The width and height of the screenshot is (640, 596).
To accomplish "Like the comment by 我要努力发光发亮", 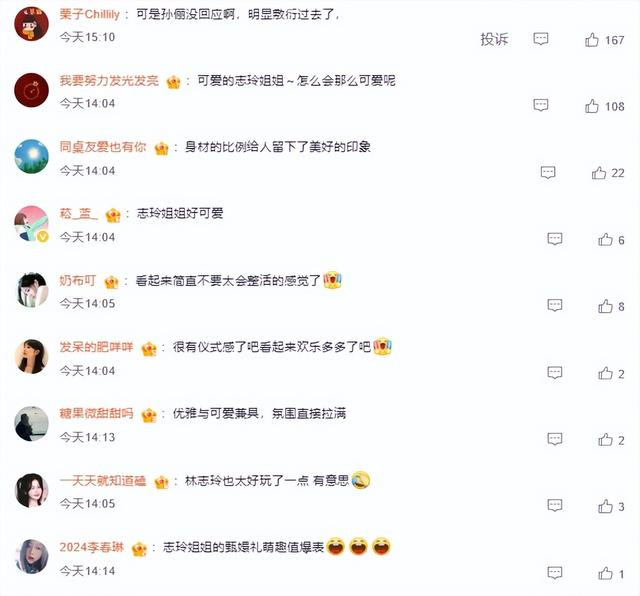I will click(x=591, y=106).
